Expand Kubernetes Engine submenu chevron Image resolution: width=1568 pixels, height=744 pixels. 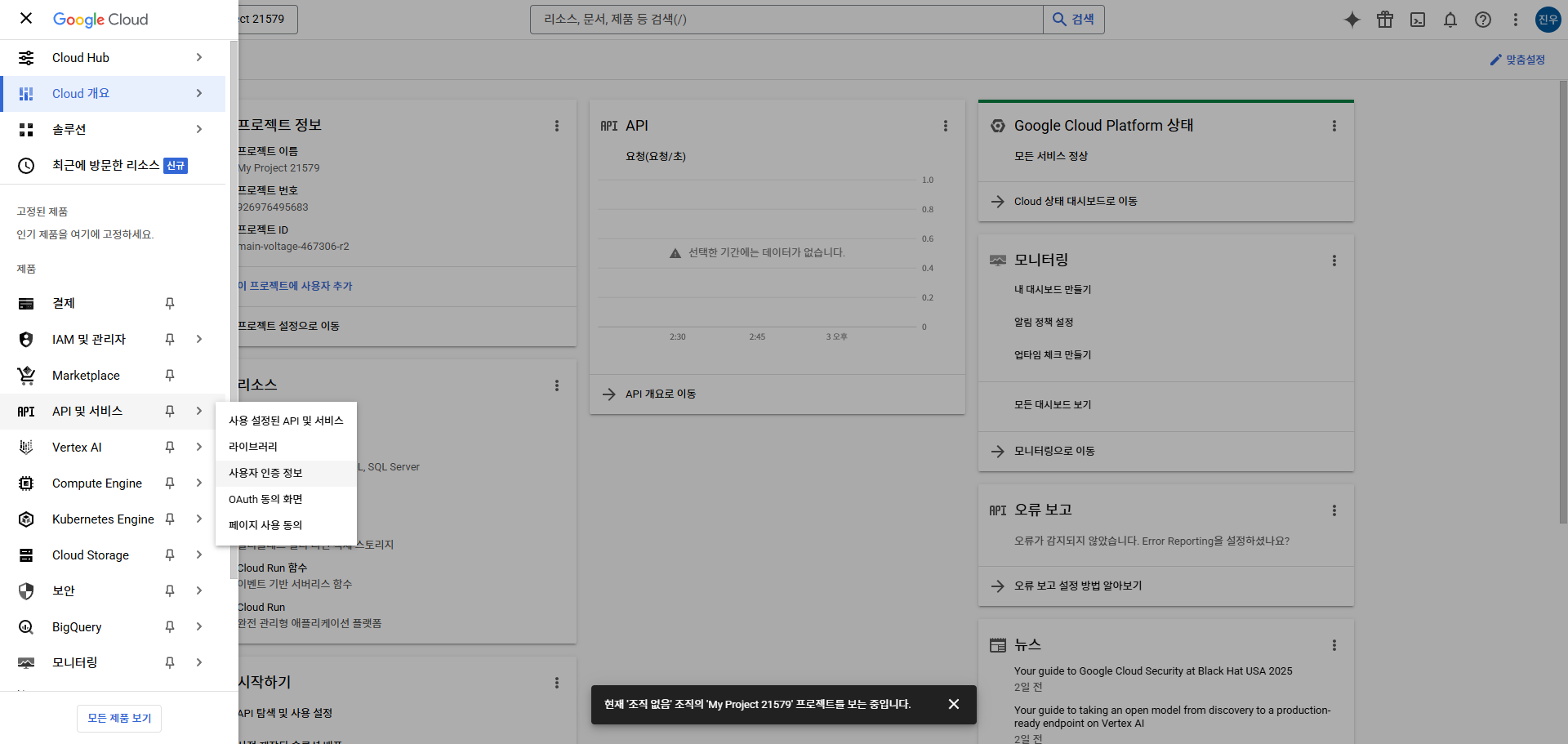pos(199,519)
